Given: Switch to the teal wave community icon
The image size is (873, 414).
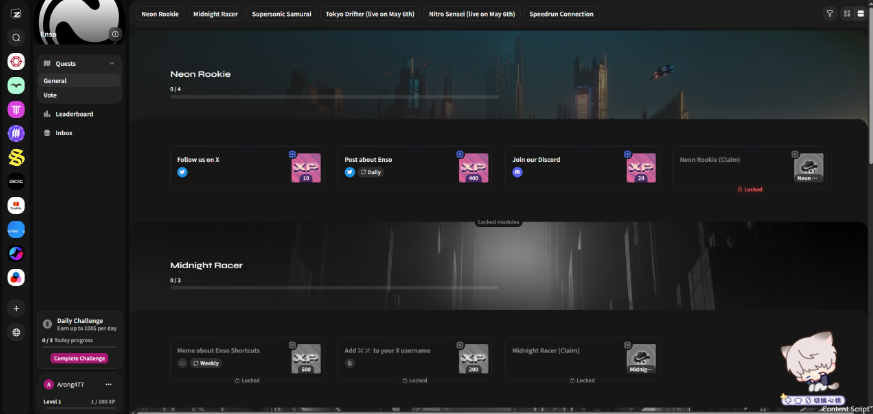Looking at the screenshot, I should [16, 85].
